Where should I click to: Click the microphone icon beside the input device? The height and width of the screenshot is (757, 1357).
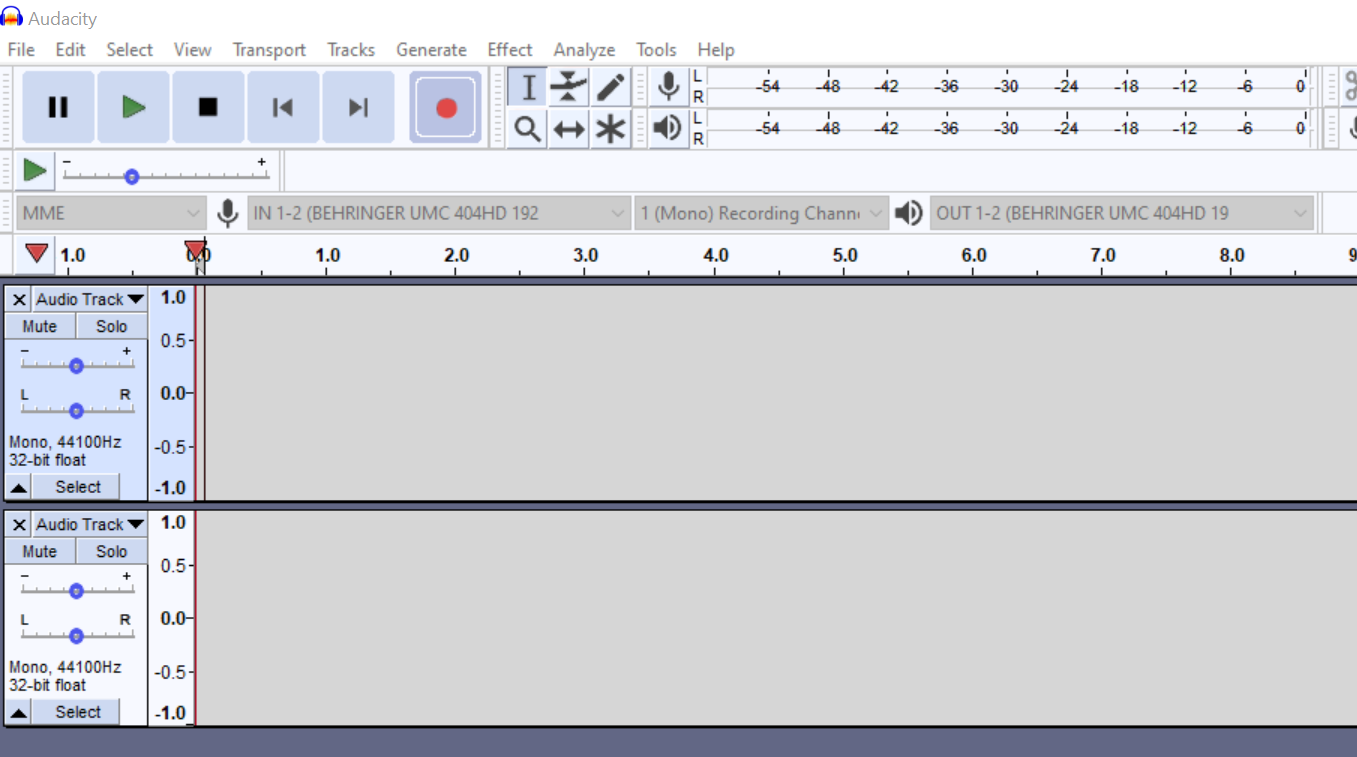click(228, 213)
